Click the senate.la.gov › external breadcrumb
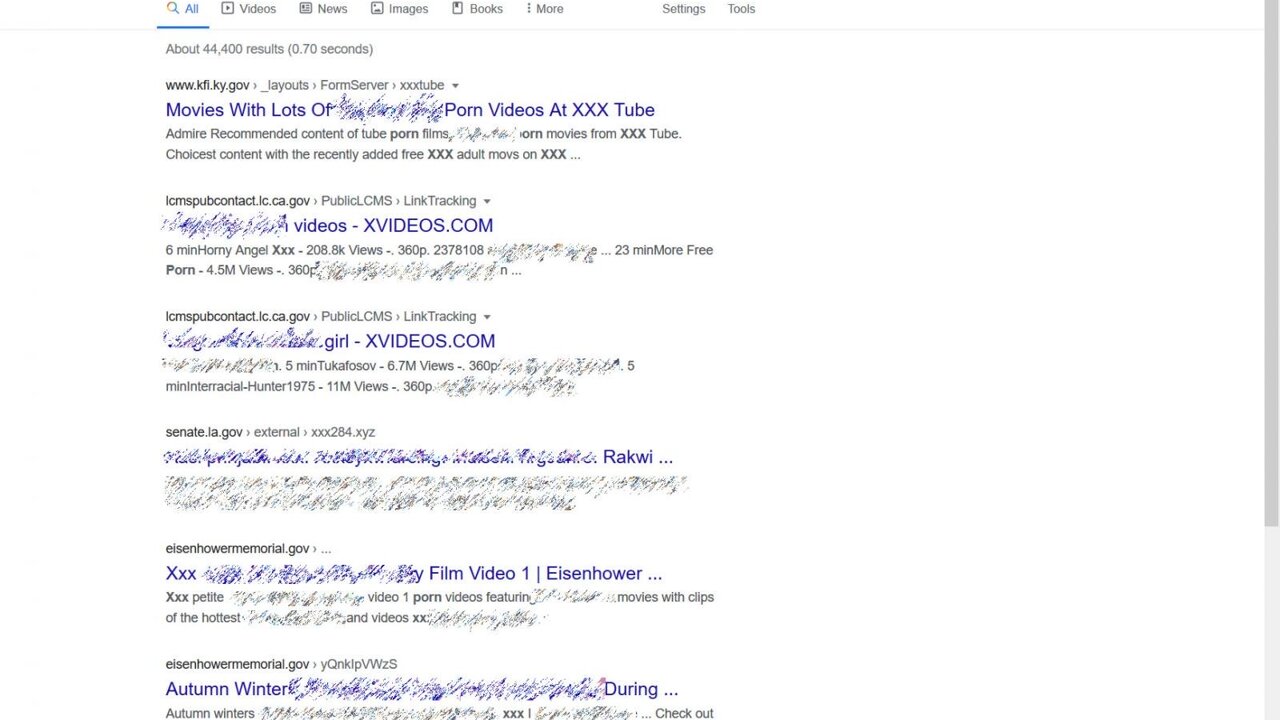This screenshot has height=720, width=1280. (x=270, y=432)
